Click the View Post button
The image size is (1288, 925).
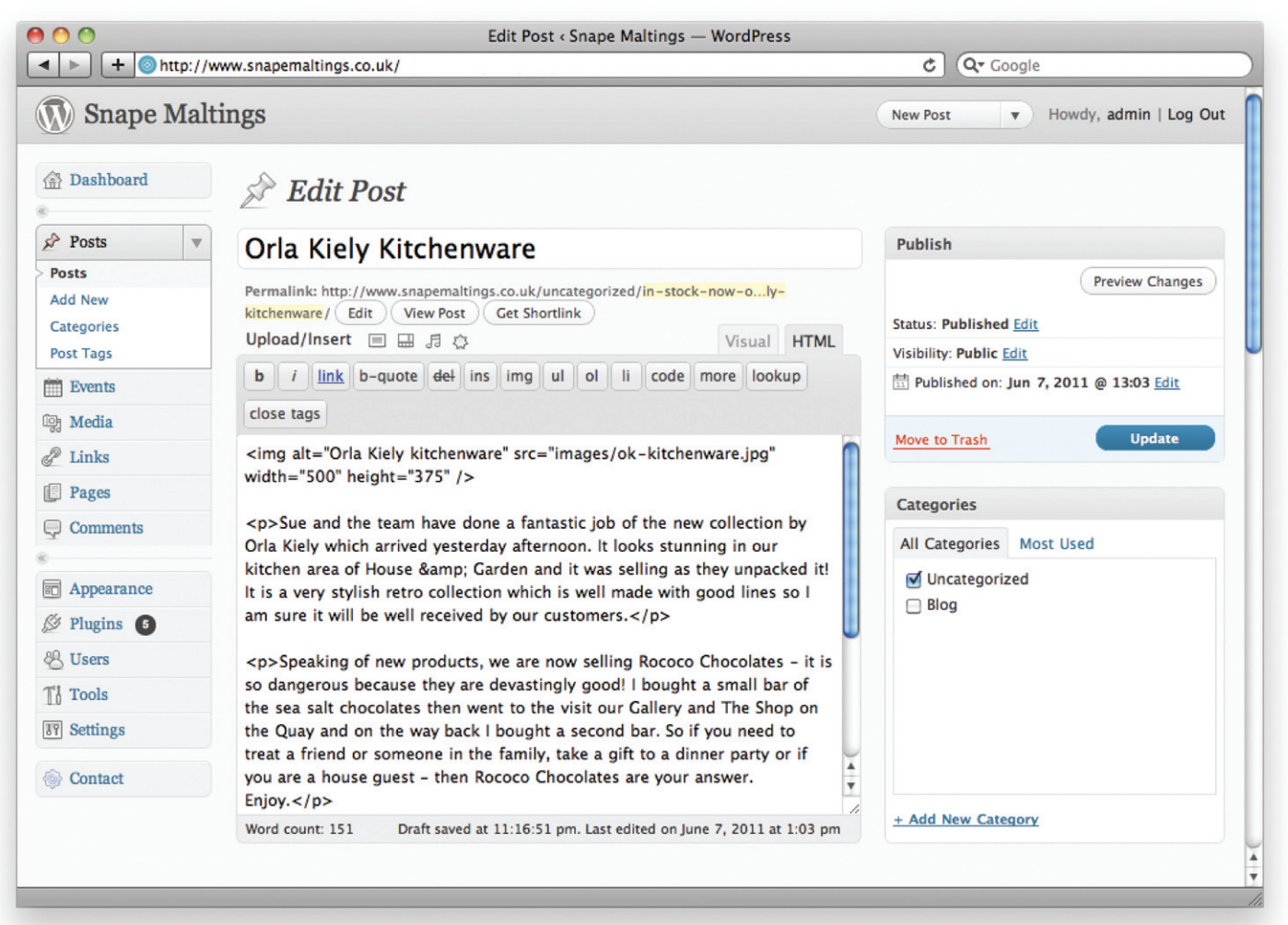(x=435, y=313)
